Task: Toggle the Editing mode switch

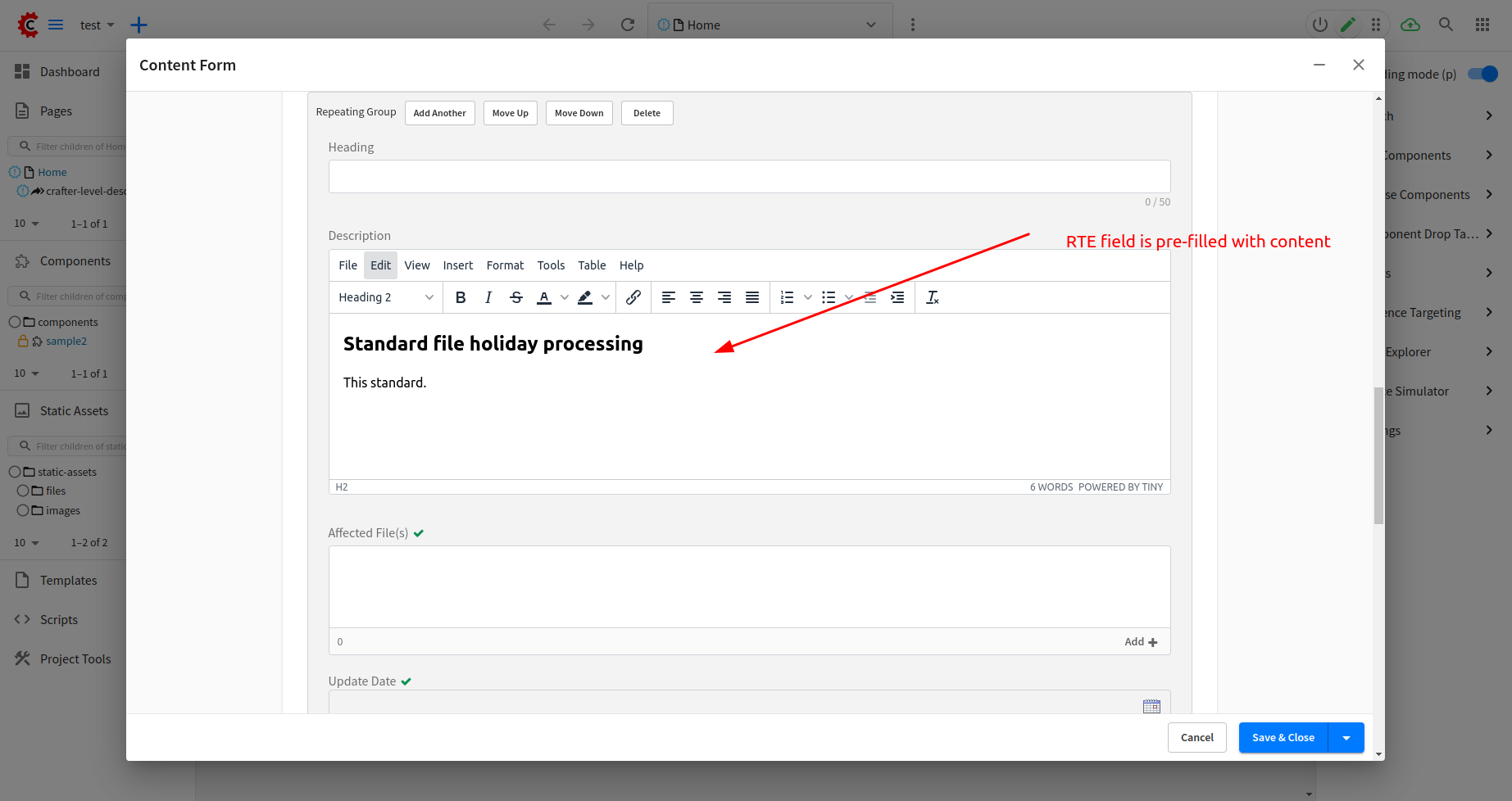Action: (1482, 74)
